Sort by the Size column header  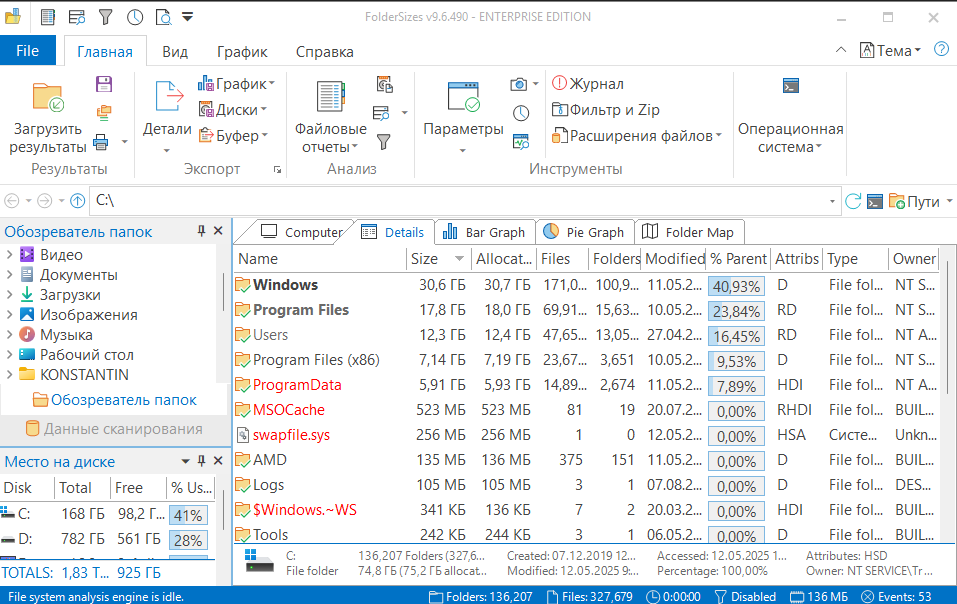[x=438, y=259]
